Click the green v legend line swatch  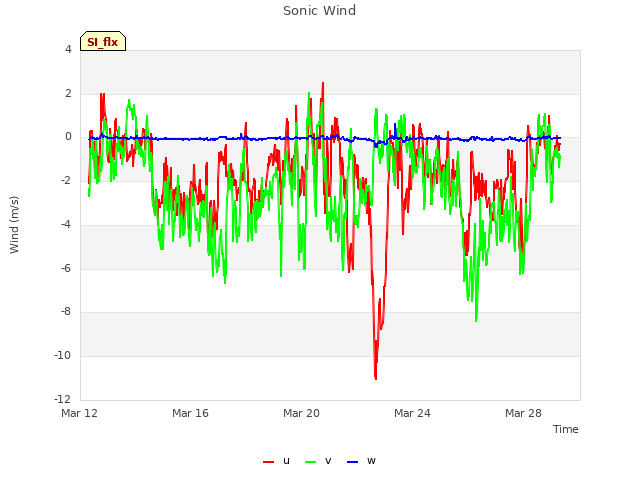pyautogui.click(x=310, y=462)
